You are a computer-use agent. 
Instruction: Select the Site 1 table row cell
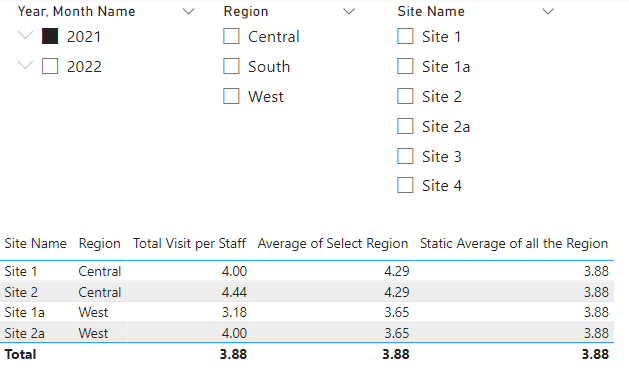click(x=21, y=271)
